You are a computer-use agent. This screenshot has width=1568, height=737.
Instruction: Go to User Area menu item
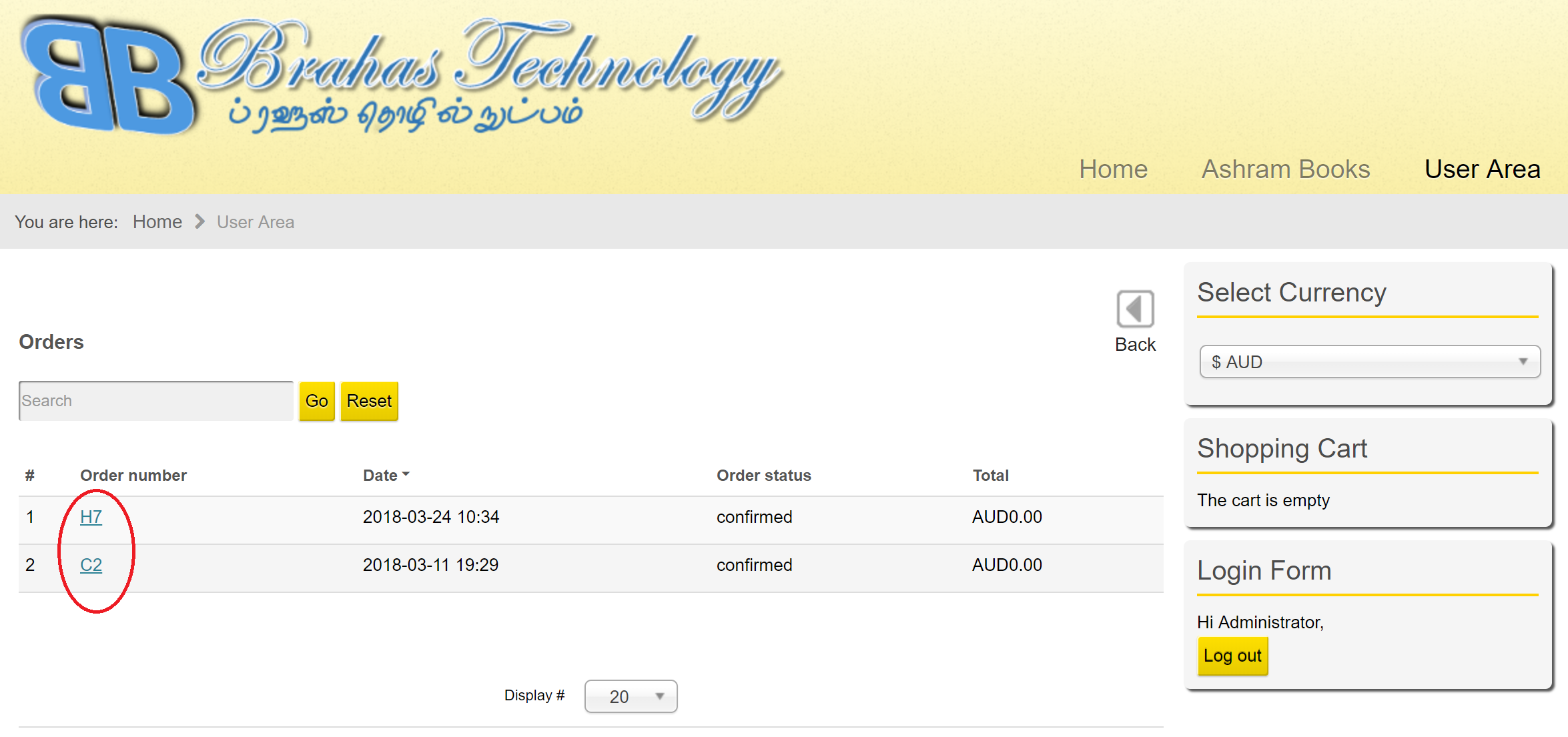pyautogui.click(x=1482, y=169)
